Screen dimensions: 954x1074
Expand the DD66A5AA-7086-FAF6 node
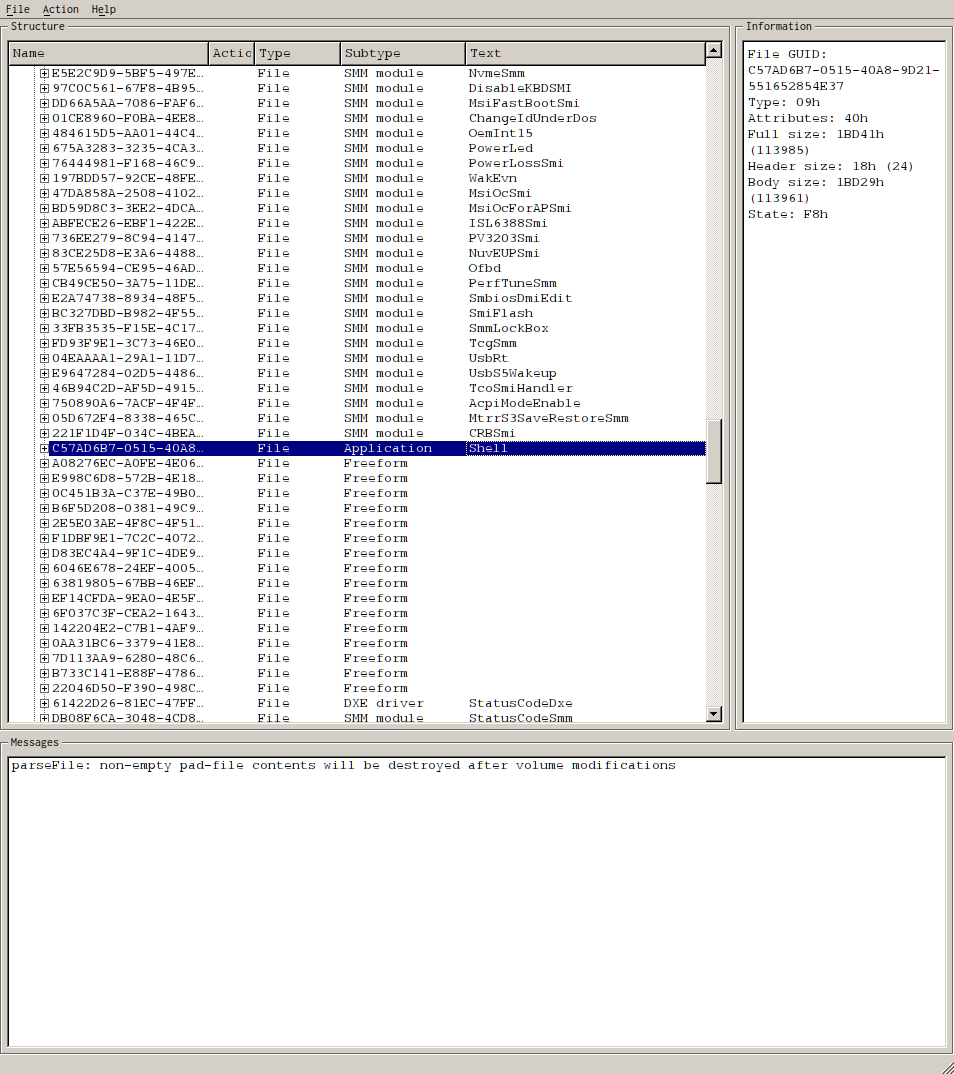44,103
